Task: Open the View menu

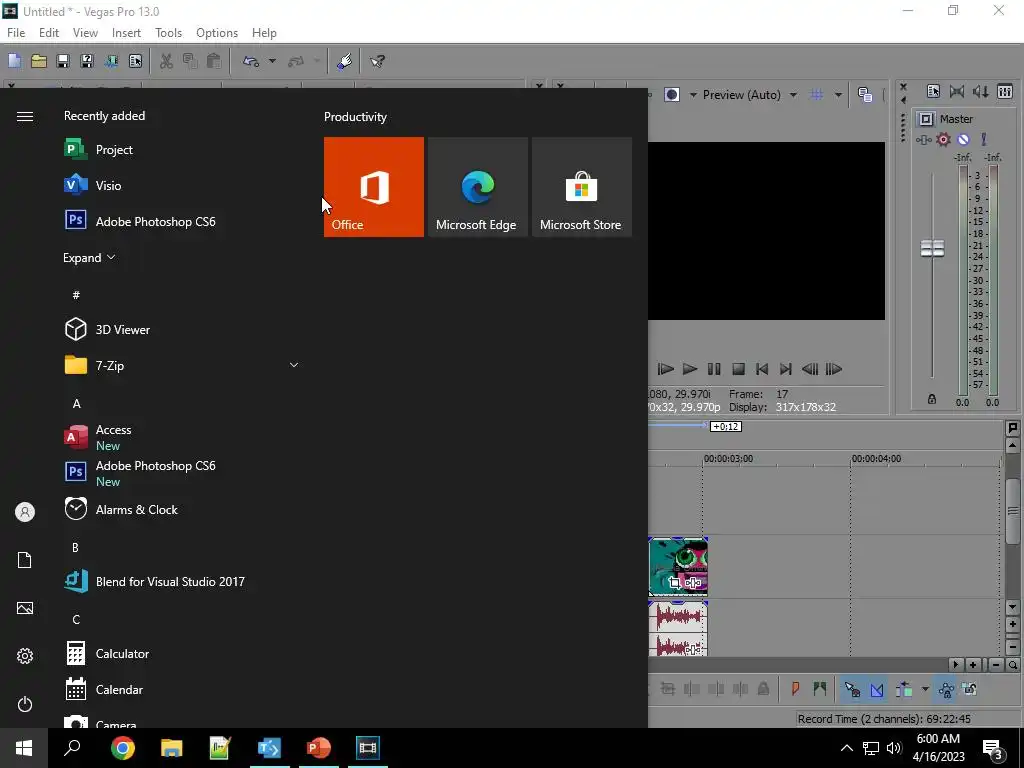Action: click(85, 33)
